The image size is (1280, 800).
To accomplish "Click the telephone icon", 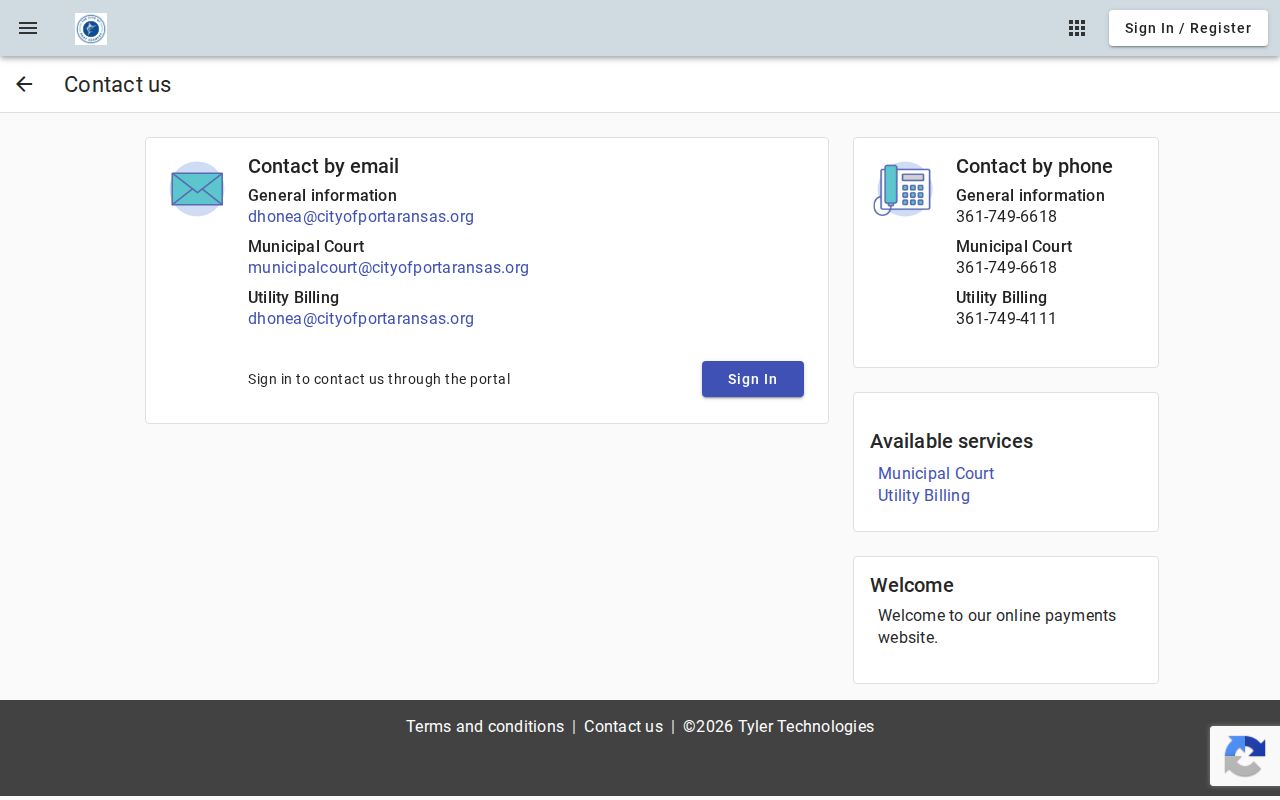I will [902, 189].
